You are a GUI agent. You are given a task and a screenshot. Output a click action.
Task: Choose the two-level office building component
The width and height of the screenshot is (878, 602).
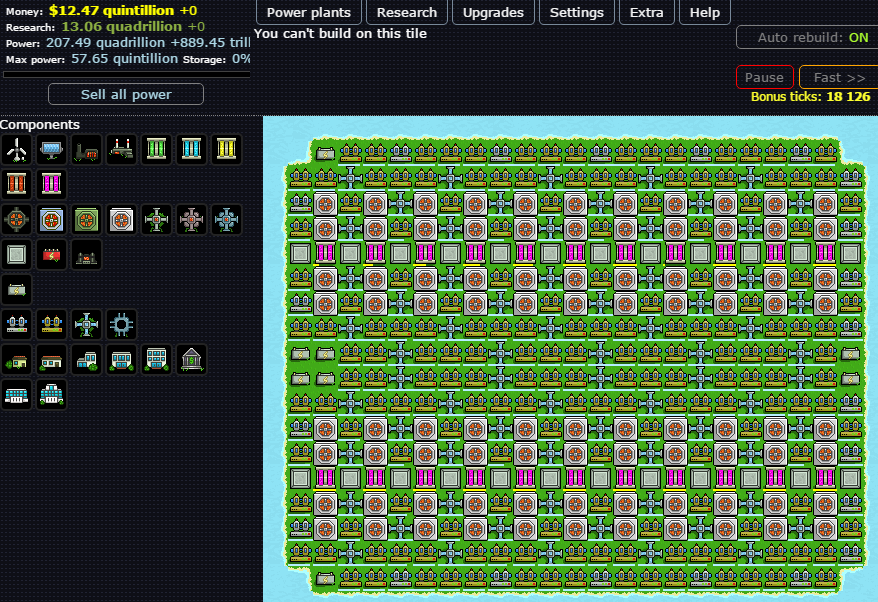(86, 360)
